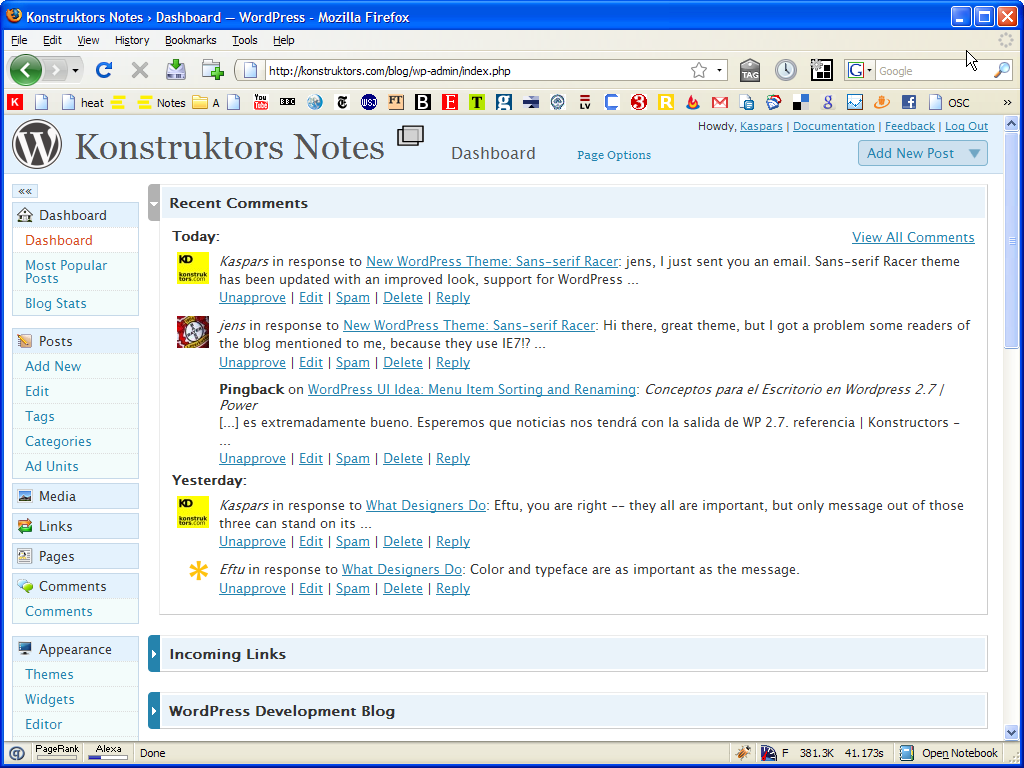Expand the Incoming Links panel
This screenshot has height=768, width=1024.
click(154, 654)
